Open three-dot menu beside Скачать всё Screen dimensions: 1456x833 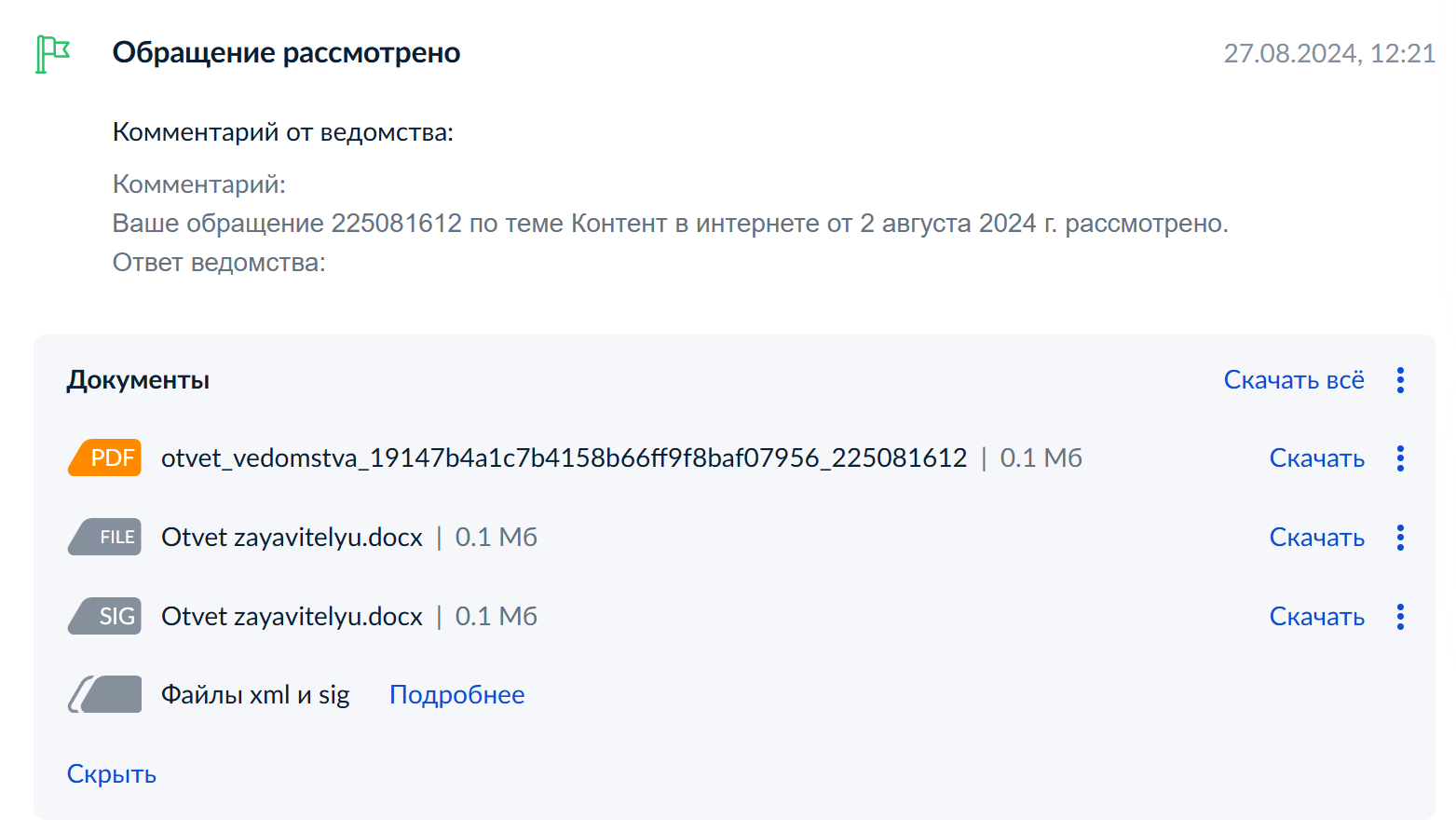[1400, 380]
